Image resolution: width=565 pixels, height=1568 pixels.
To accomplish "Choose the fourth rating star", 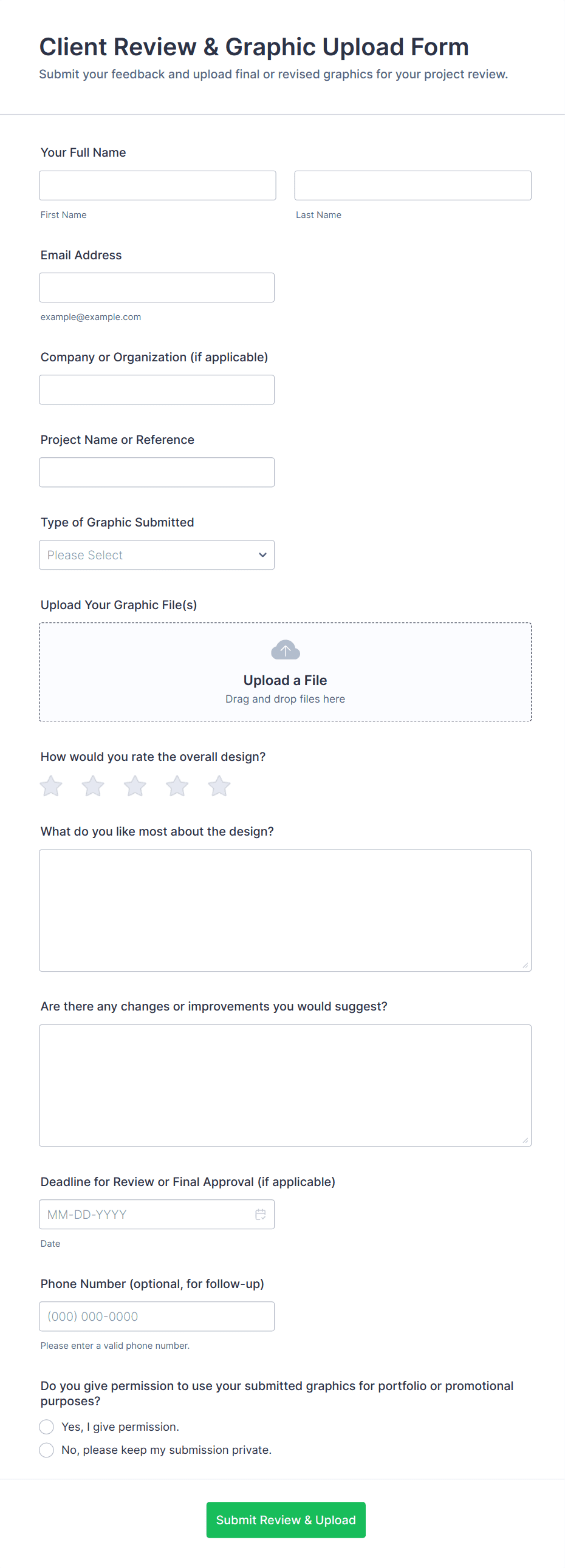I will [177, 786].
